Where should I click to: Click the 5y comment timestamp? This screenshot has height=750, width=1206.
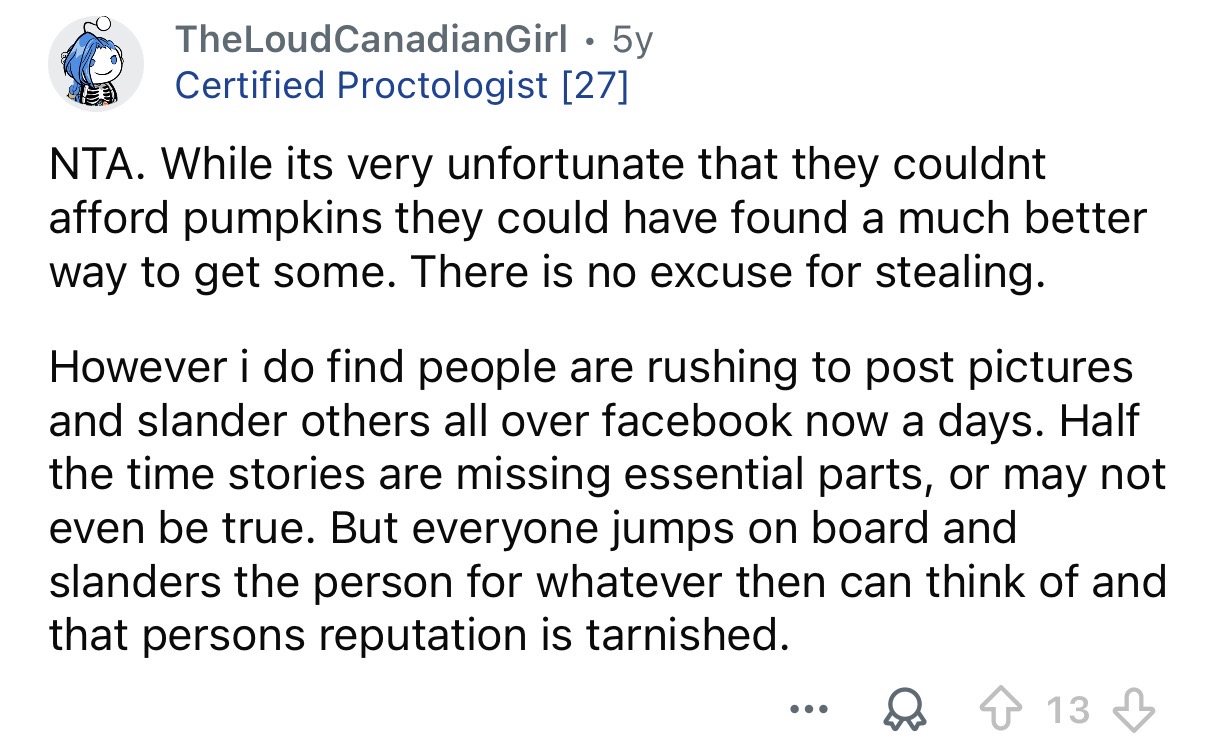click(635, 41)
